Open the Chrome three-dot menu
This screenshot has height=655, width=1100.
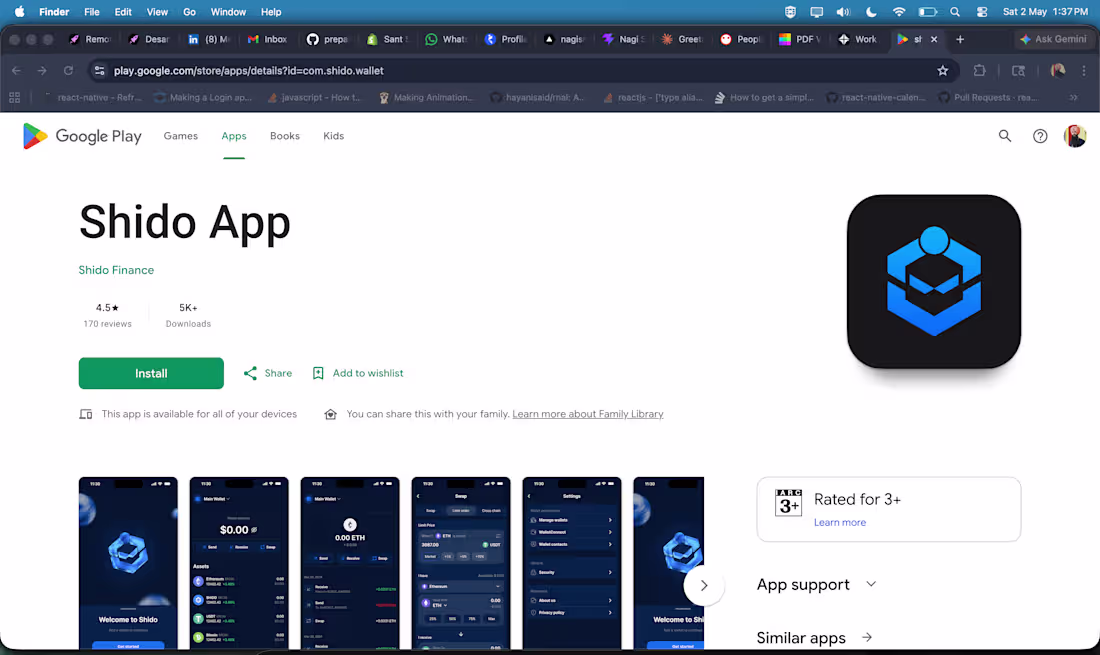coord(1084,70)
